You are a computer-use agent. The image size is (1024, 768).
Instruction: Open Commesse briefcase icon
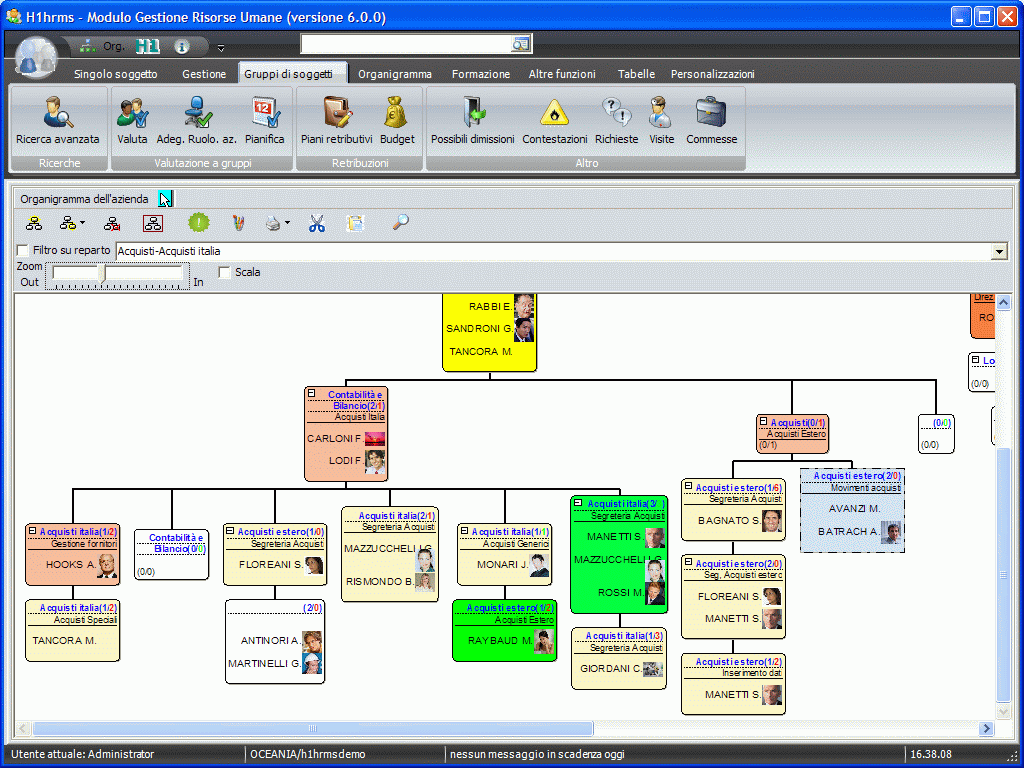pyautogui.click(x=711, y=120)
